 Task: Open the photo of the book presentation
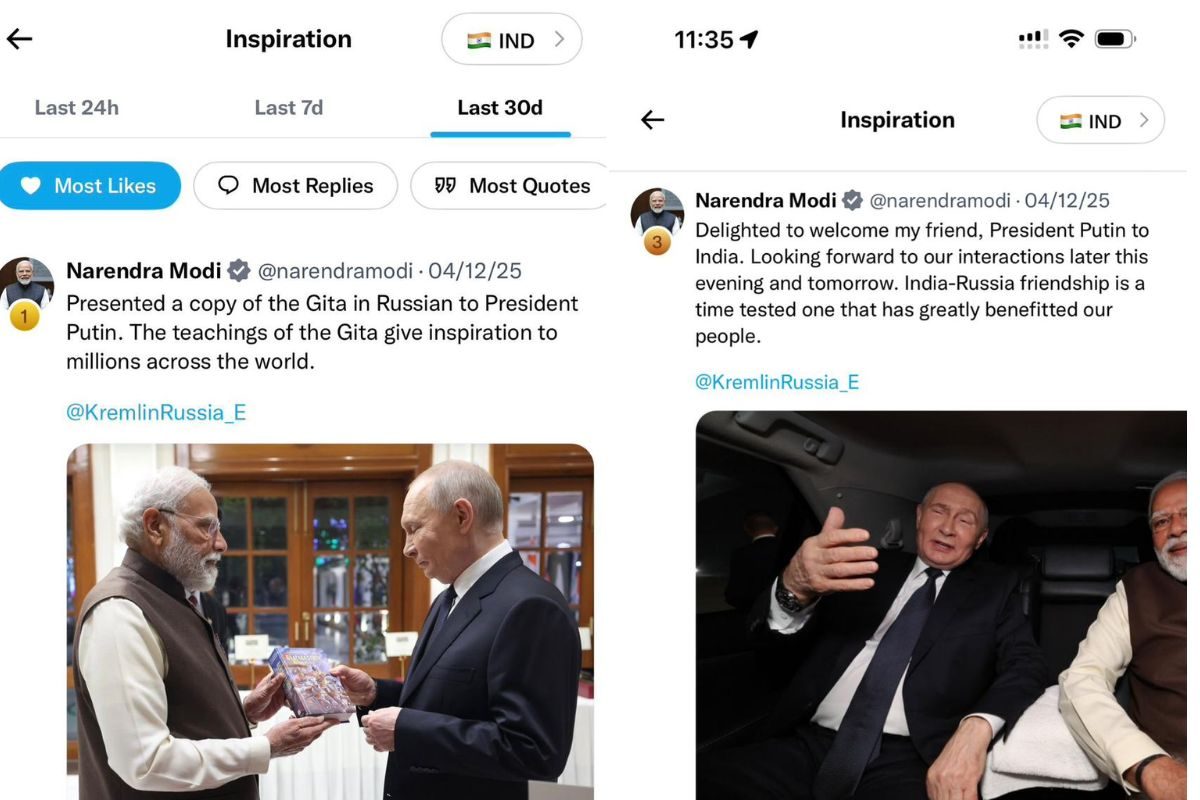pos(330,620)
